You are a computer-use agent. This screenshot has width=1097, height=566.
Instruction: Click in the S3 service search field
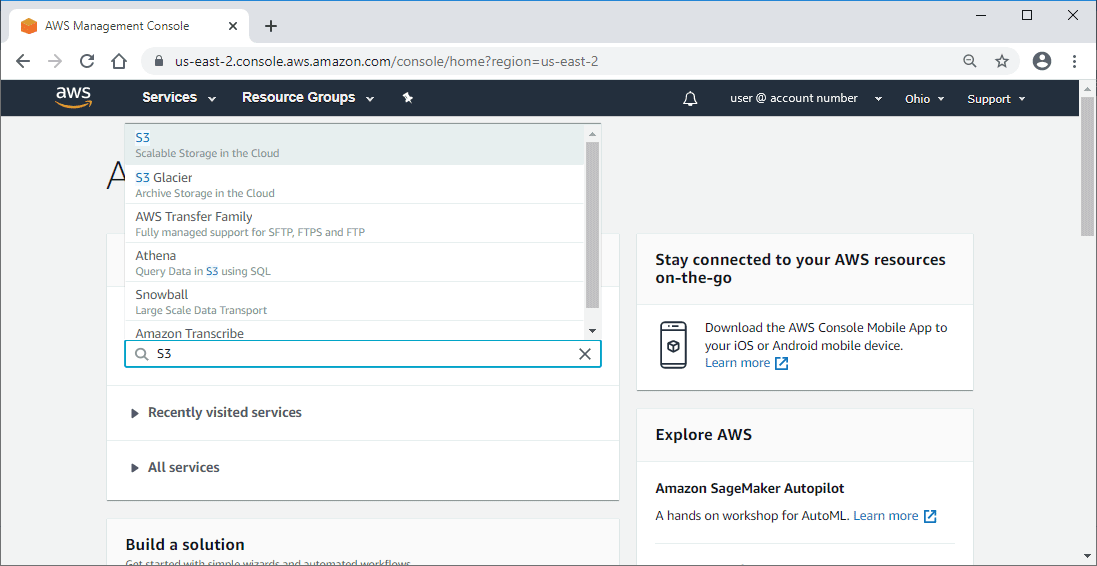pyautogui.click(x=362, y=354)
